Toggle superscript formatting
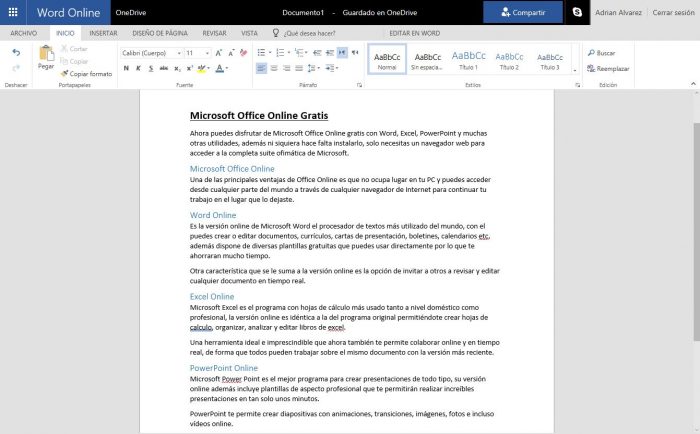This screenshot has height=434, width=700. point(189,68)
